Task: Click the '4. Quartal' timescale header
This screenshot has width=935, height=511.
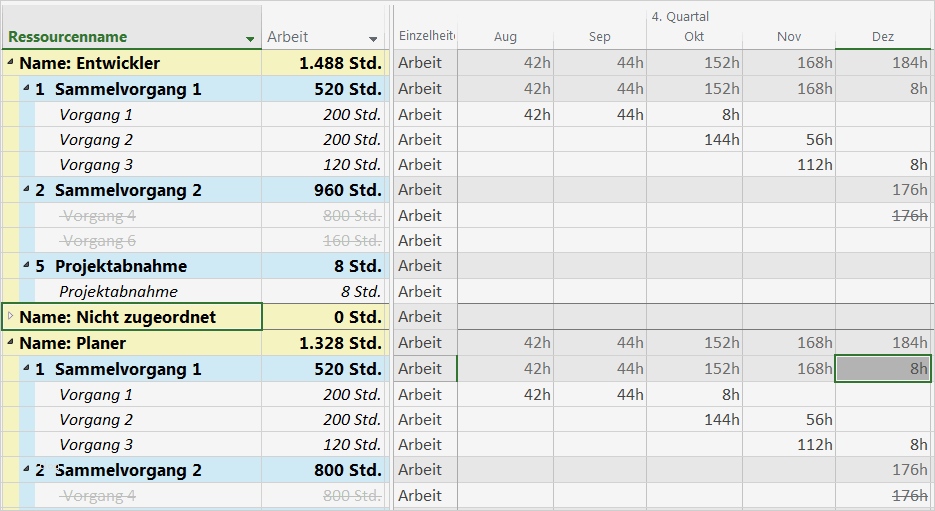Action: pyautogui.click(x=680, y=16)
